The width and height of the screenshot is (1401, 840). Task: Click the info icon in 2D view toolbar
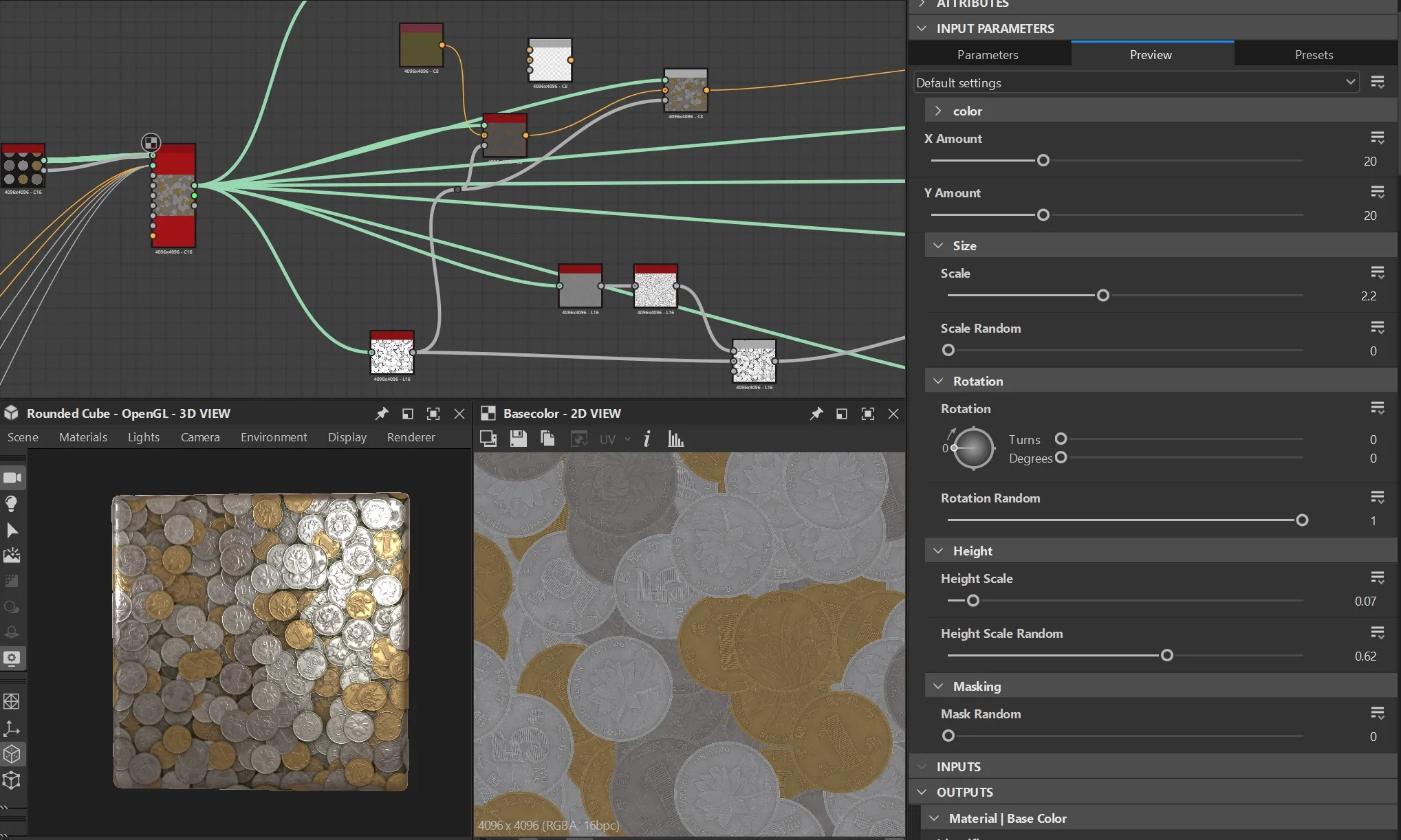pos(647,439)
